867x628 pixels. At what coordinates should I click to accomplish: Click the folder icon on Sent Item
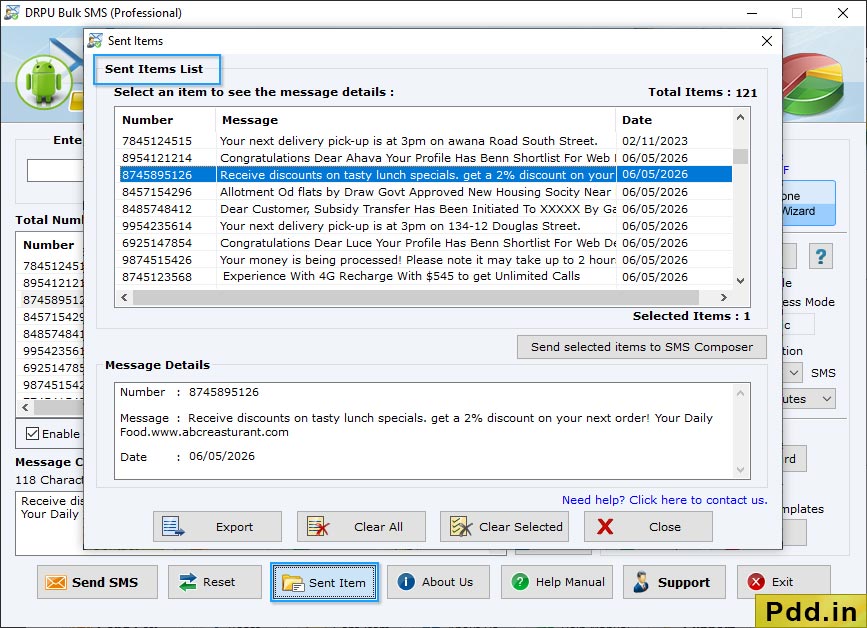(293, 583)
